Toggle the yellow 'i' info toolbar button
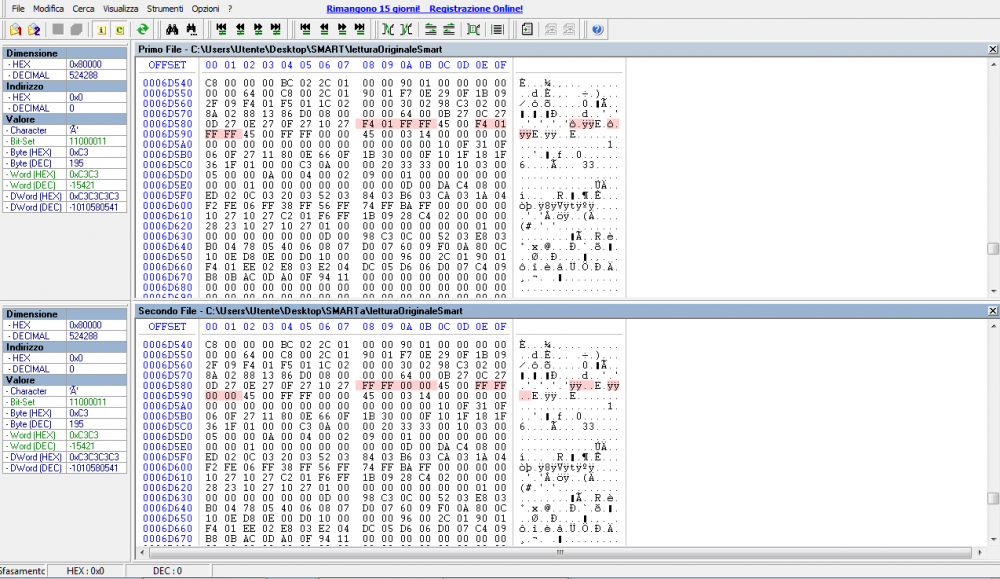This screenshot has width=1000, height=579. pyautogui.click(x=101, y=30)
